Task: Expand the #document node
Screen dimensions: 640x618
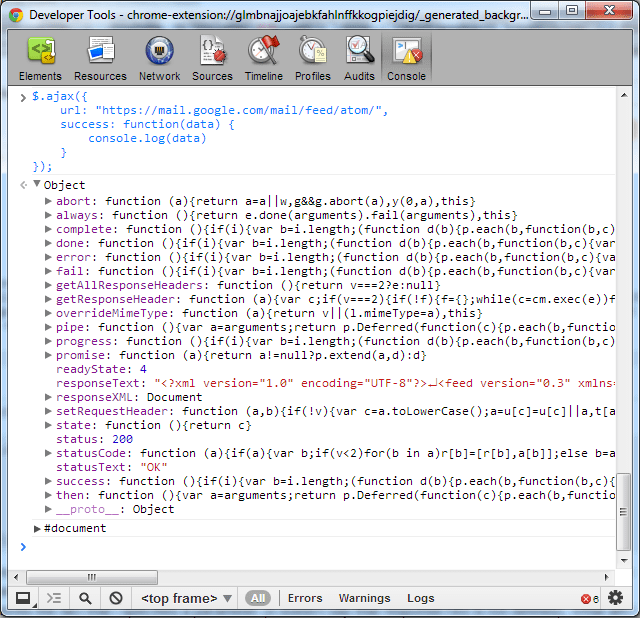Action: tap(37, 529)
